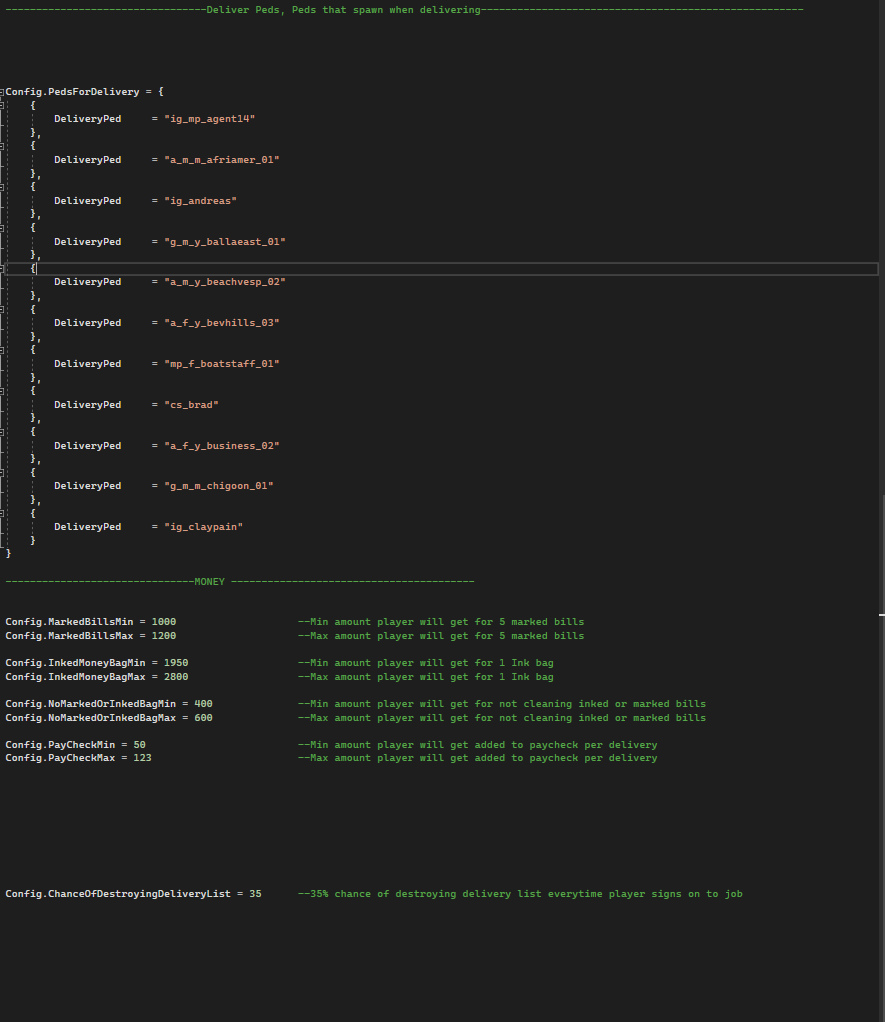Viewport: 885px width, 1022px height.
Task: Click the MONEY section divider comment
Action: pyautogui.click(x=209, y=581)
